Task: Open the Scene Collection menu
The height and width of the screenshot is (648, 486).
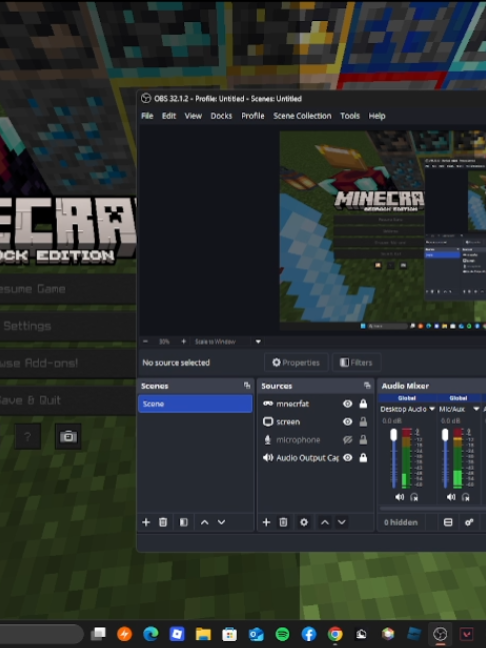Action: pos(302,116)
